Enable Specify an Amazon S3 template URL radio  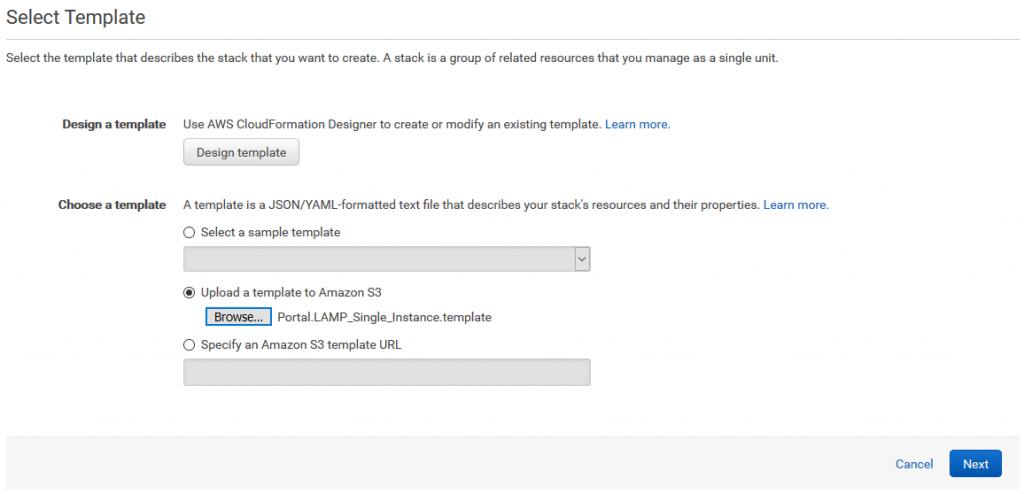pyautogui.click(x=189, y=344)
